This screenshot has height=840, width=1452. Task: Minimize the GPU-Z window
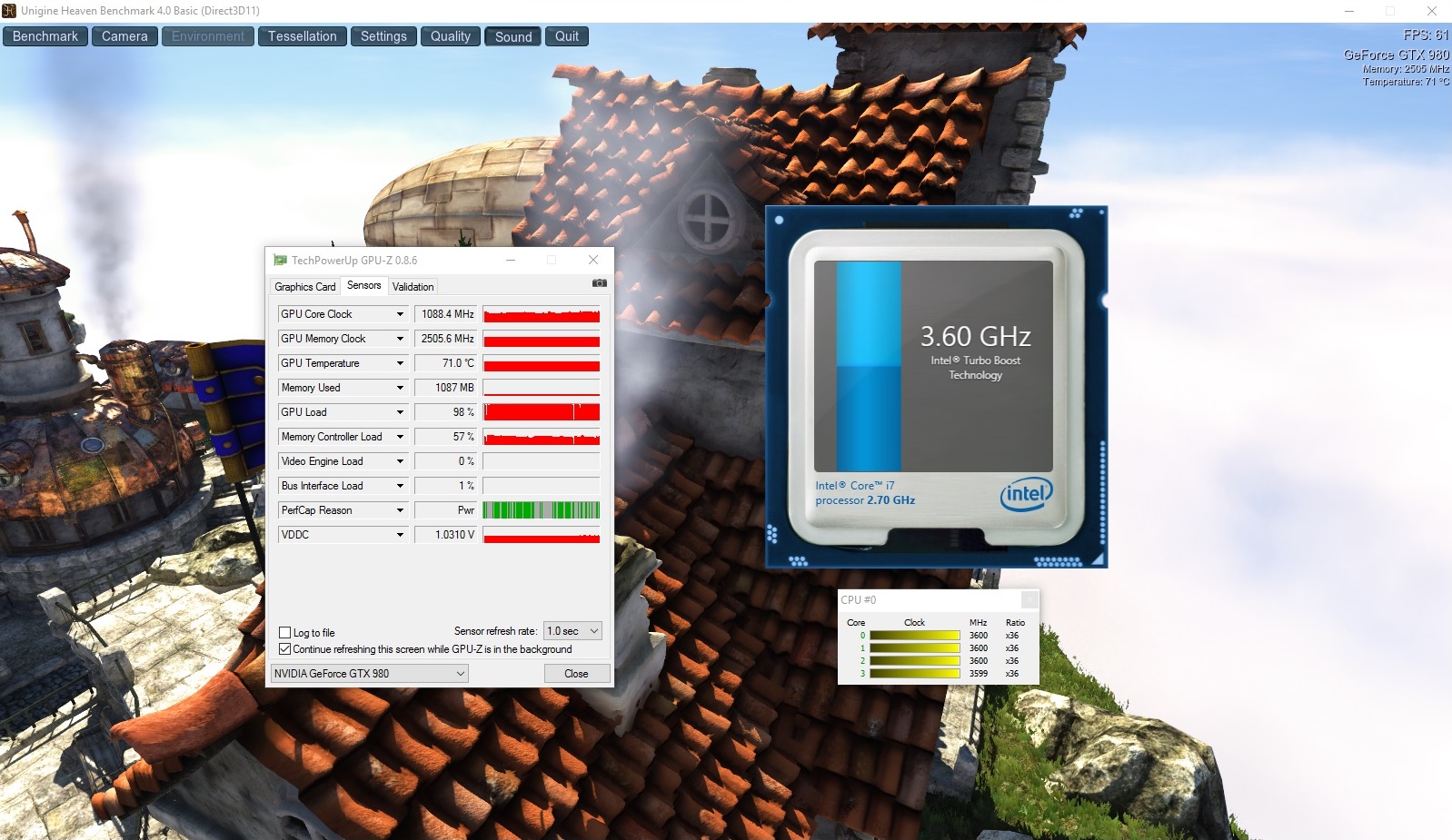coord(512,260)
